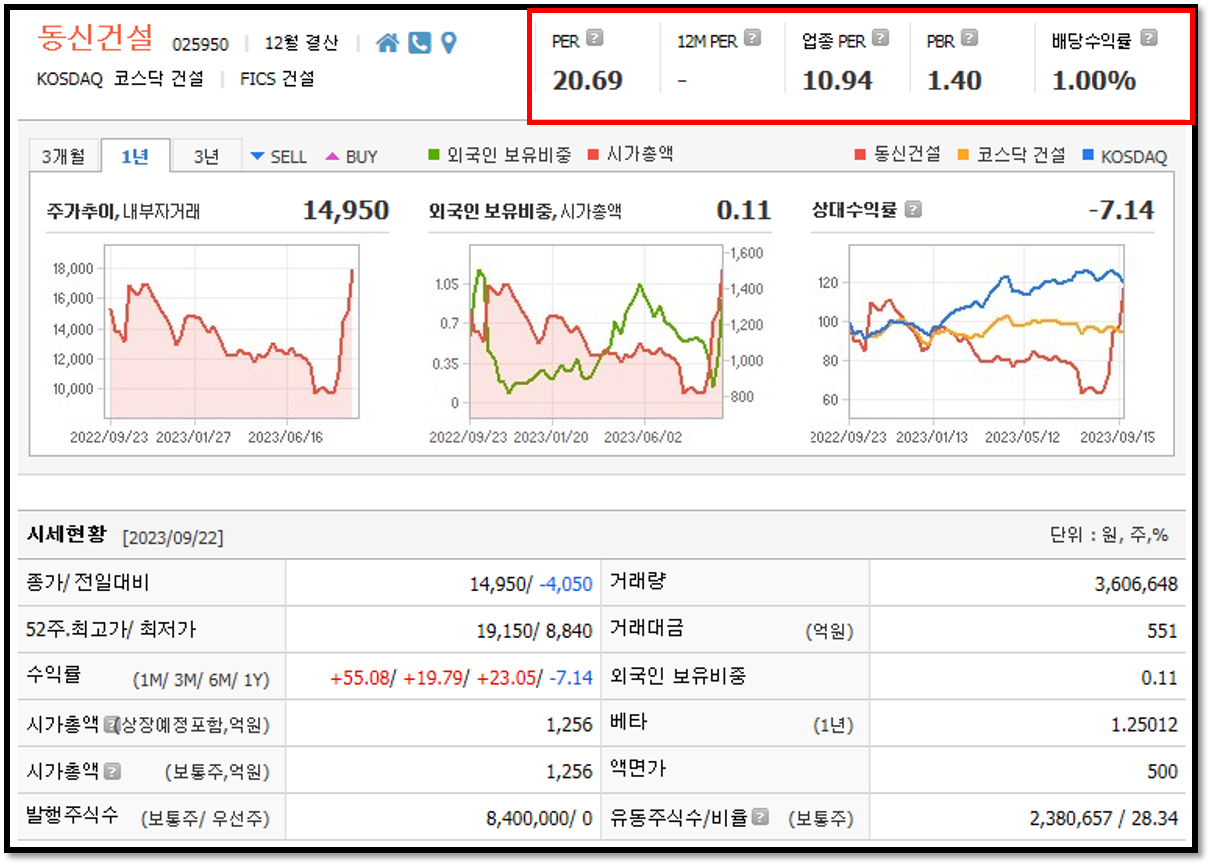Click the 외국인 보유비중 table row label
This screenshot has height=866, width=1211.
pyautogui.click(x=678, y=677)
